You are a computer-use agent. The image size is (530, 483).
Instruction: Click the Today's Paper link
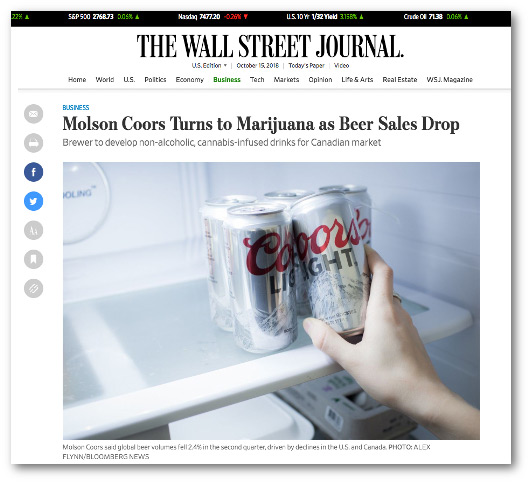click(306, 66)
